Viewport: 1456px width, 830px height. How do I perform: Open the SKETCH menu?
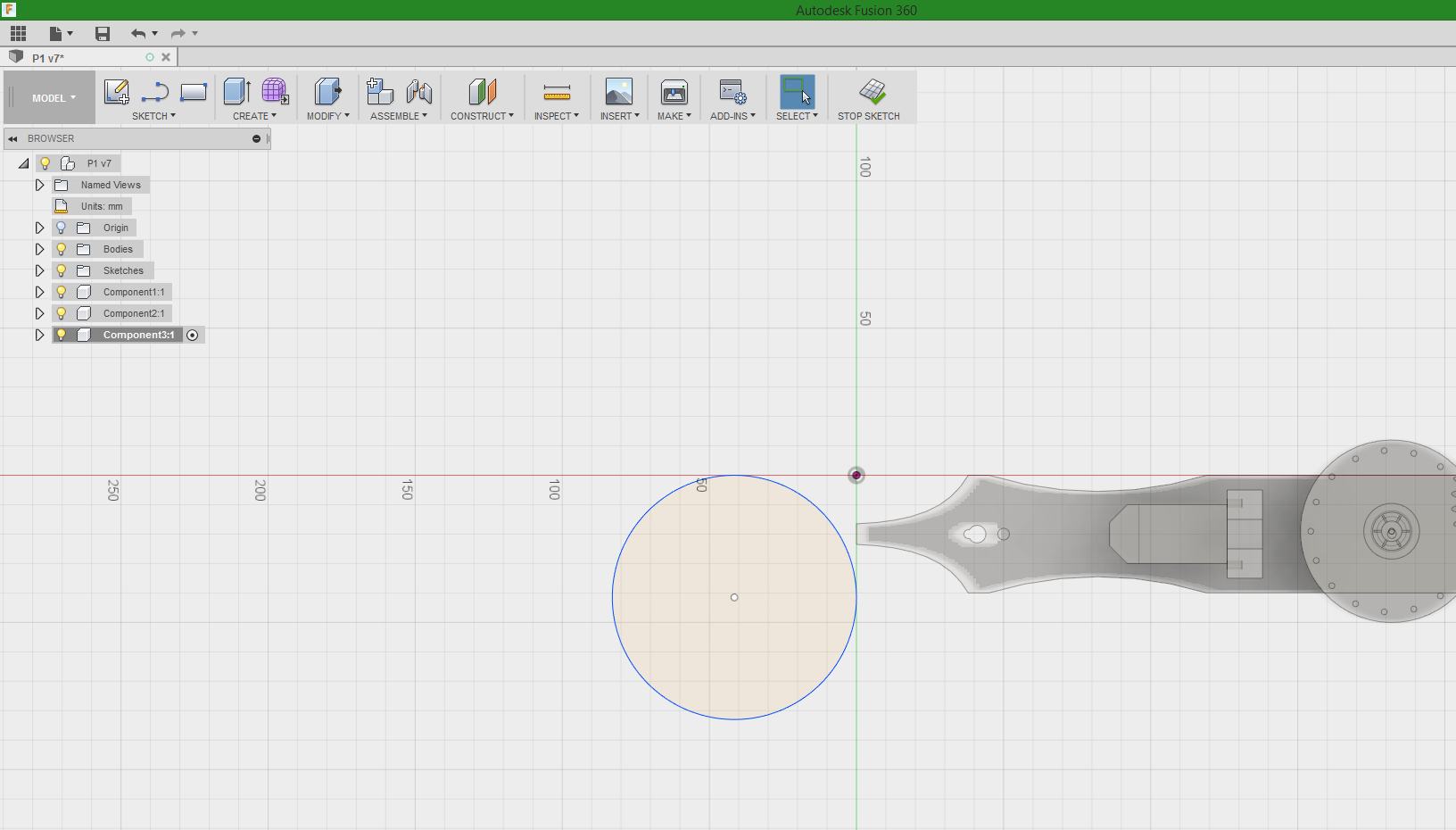(153, 116)
